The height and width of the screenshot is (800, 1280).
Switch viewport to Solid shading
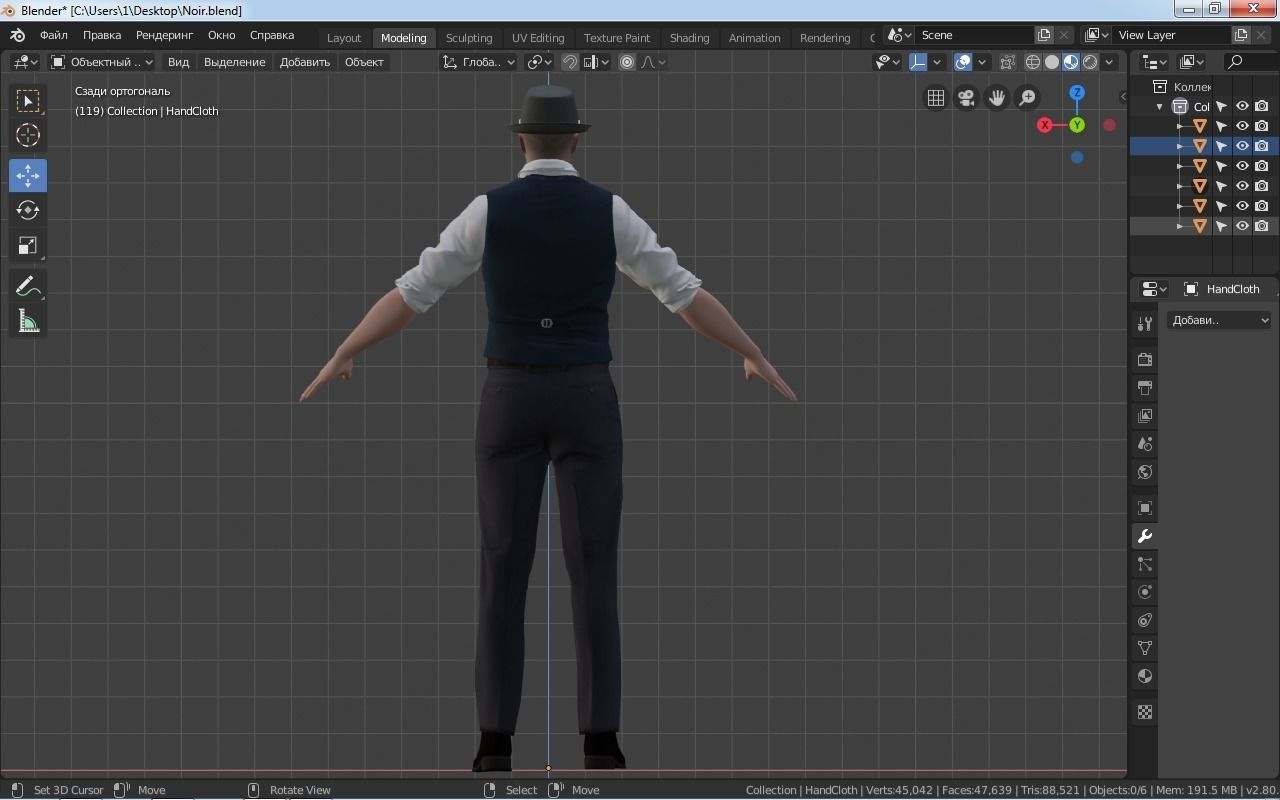coord(1052,62)
